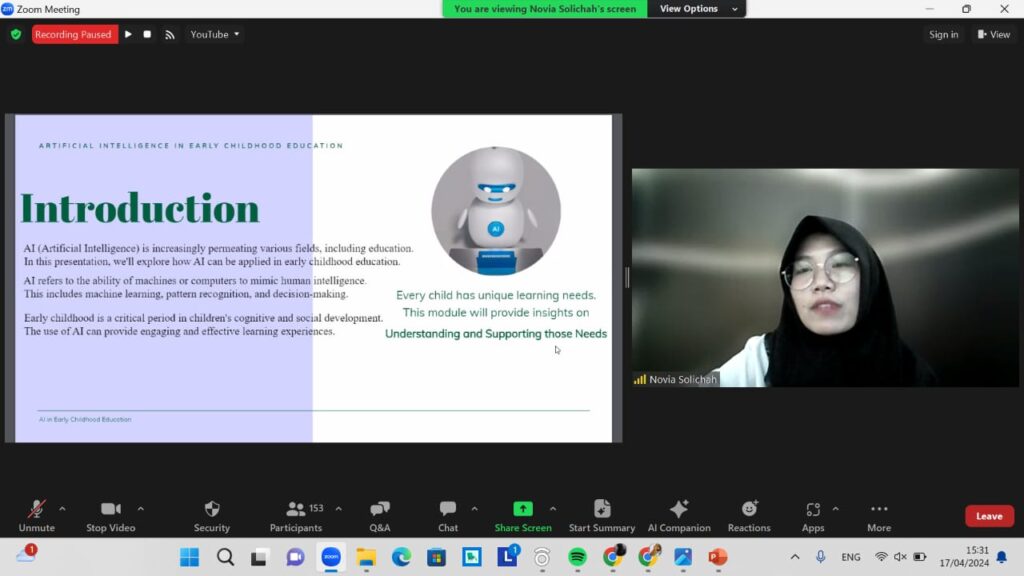Open the Participants panel
The height and width of the screenshot is (576, 1024).
point(295,509)
